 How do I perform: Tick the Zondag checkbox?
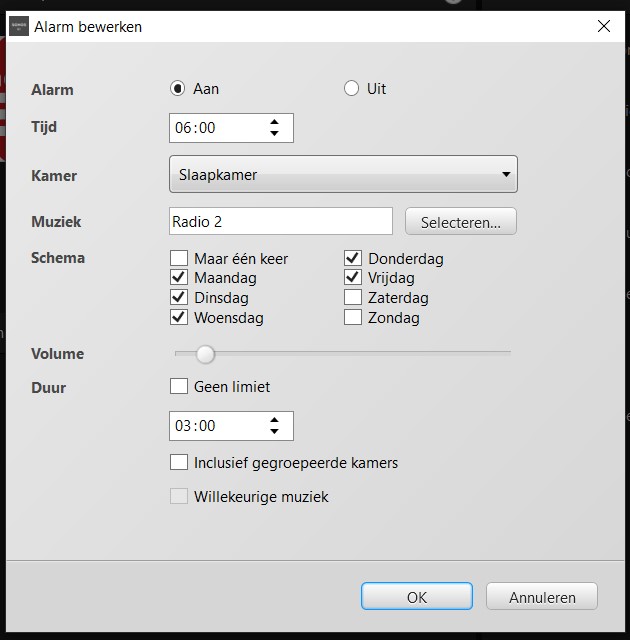tap(353, 318)
